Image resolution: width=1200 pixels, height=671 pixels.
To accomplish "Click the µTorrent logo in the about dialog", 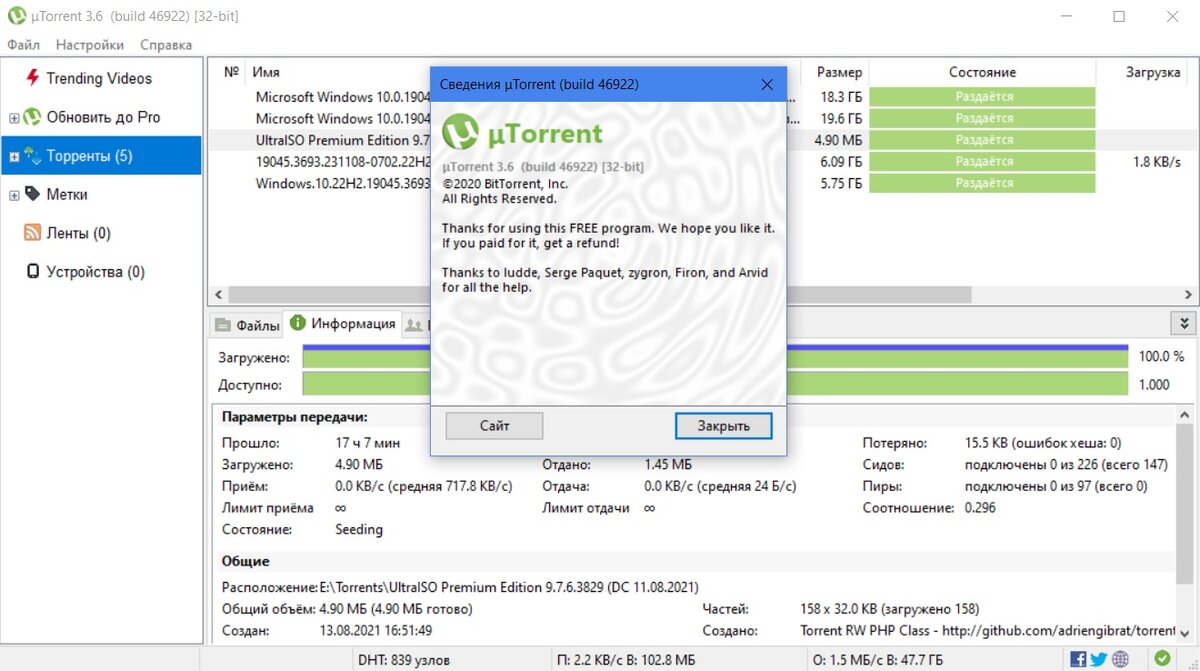I will click(x=523, y=132).
